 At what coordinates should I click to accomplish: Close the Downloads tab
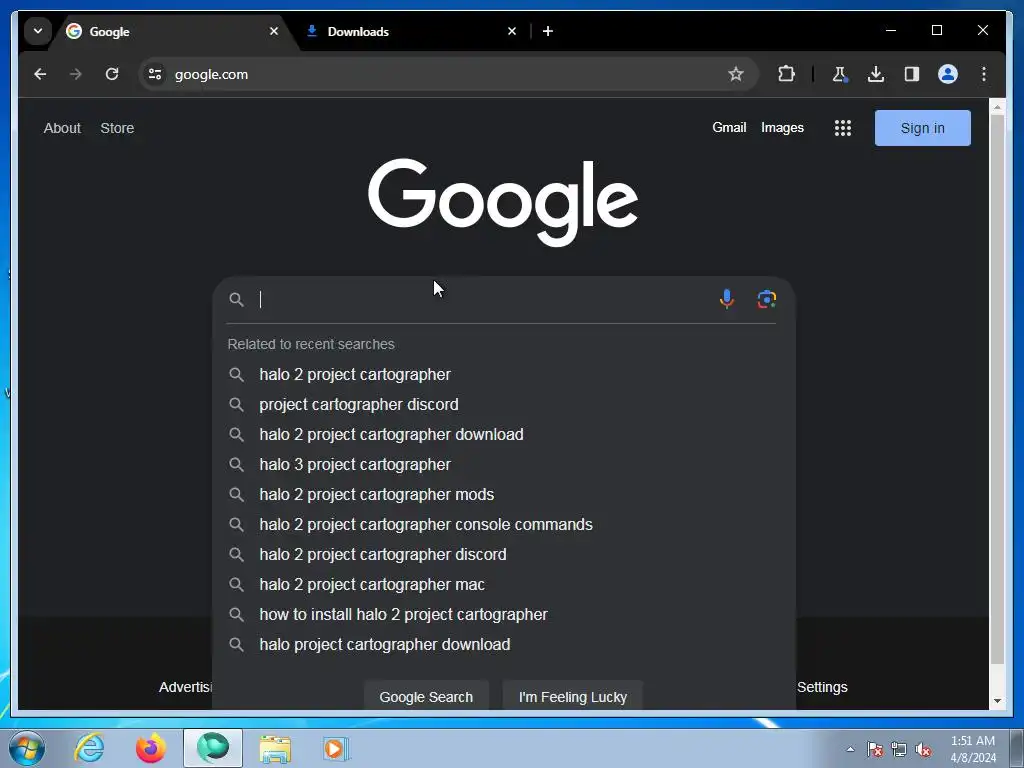pos(512,31)
